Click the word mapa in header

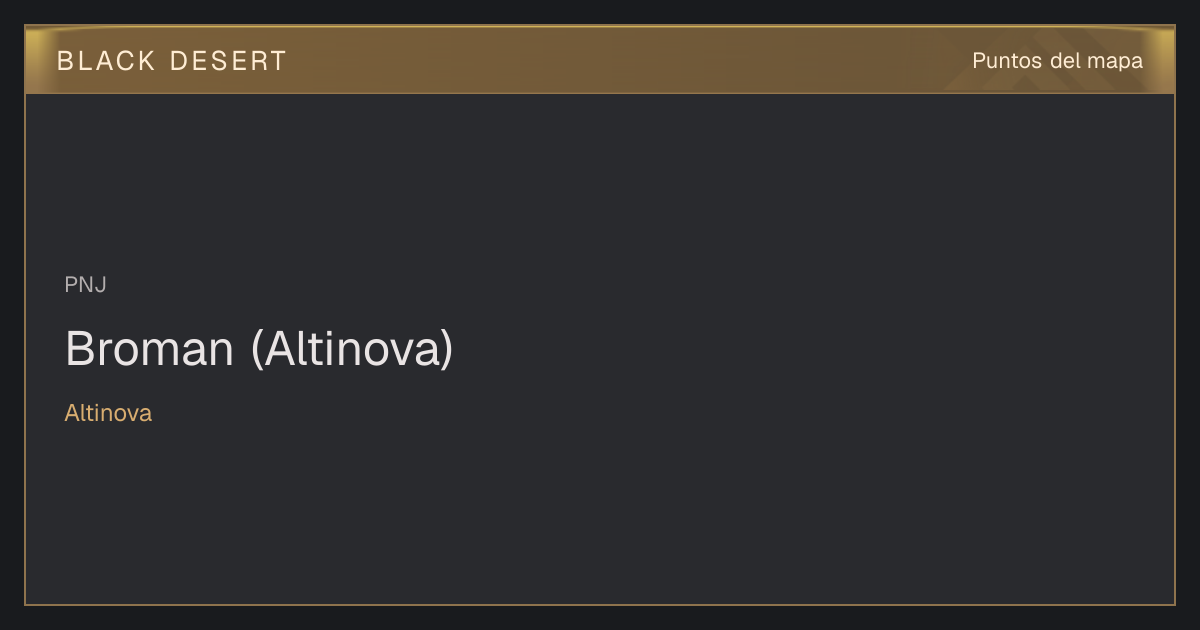1116,61
